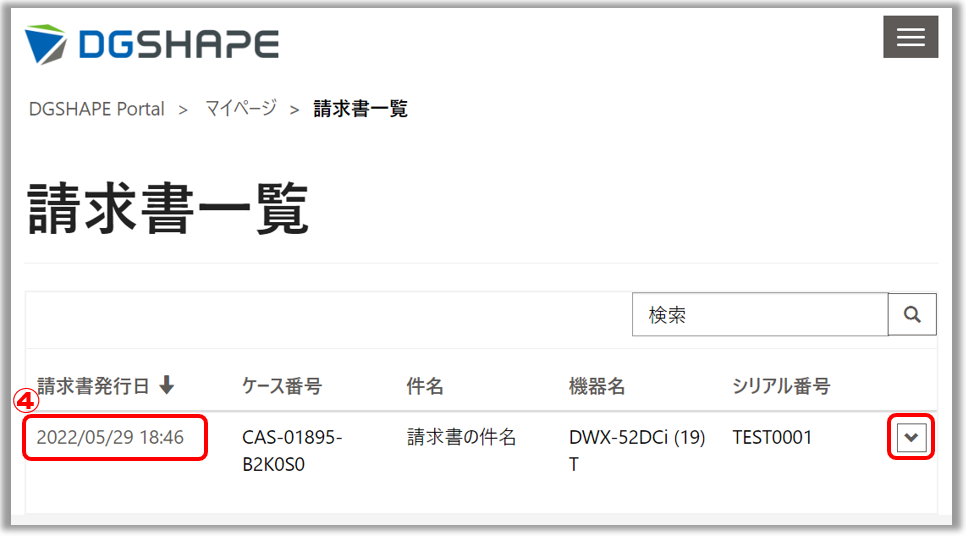The width and height of the screenshot is (968, 539).
Task: Focus the 検索 search field
Action: pos(760,315)
